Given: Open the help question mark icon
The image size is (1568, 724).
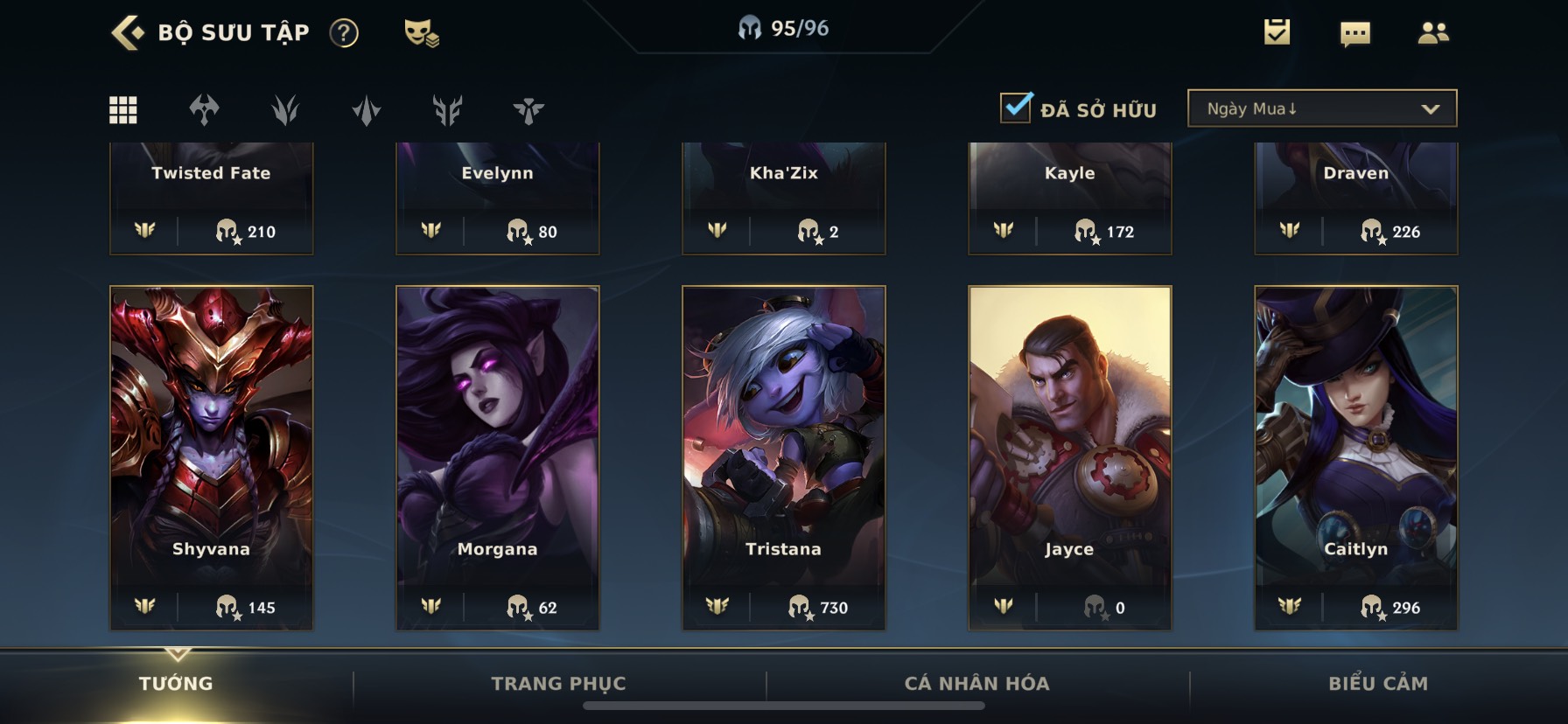Looking at the screenshot, I should (x=344, y=33).
